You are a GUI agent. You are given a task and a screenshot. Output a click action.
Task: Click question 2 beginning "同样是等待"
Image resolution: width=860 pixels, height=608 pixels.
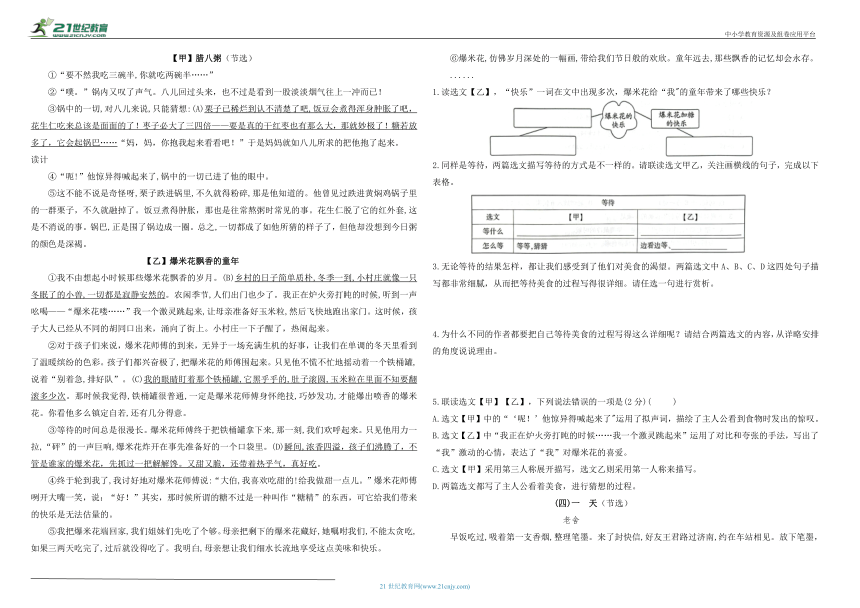pyautogui.click(x=625, y=173)
